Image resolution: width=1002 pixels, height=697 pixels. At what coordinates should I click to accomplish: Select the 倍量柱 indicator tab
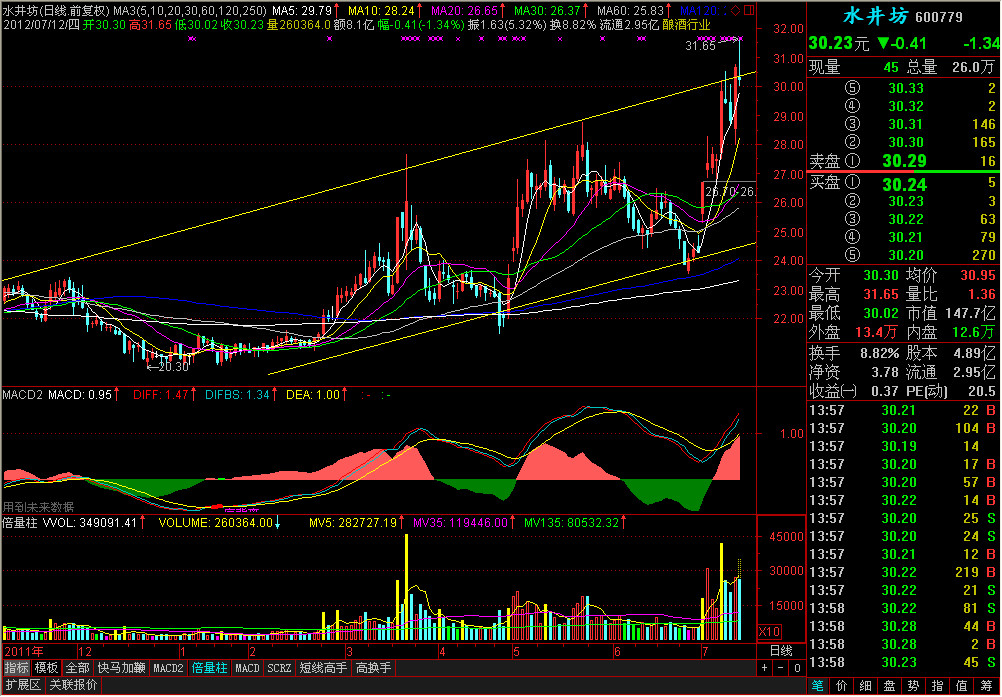209,668
